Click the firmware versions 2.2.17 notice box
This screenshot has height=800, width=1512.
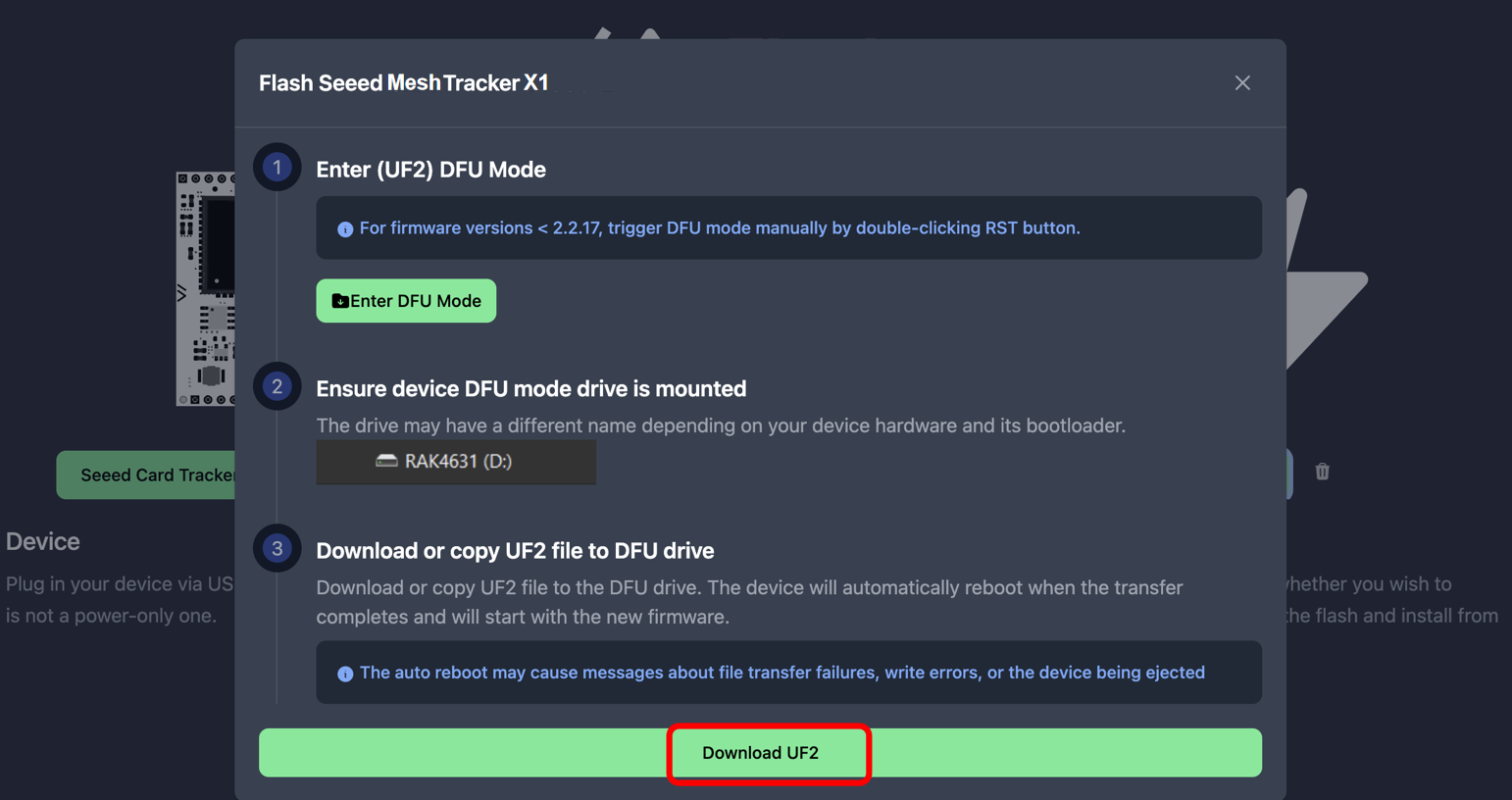click(788, 228)
